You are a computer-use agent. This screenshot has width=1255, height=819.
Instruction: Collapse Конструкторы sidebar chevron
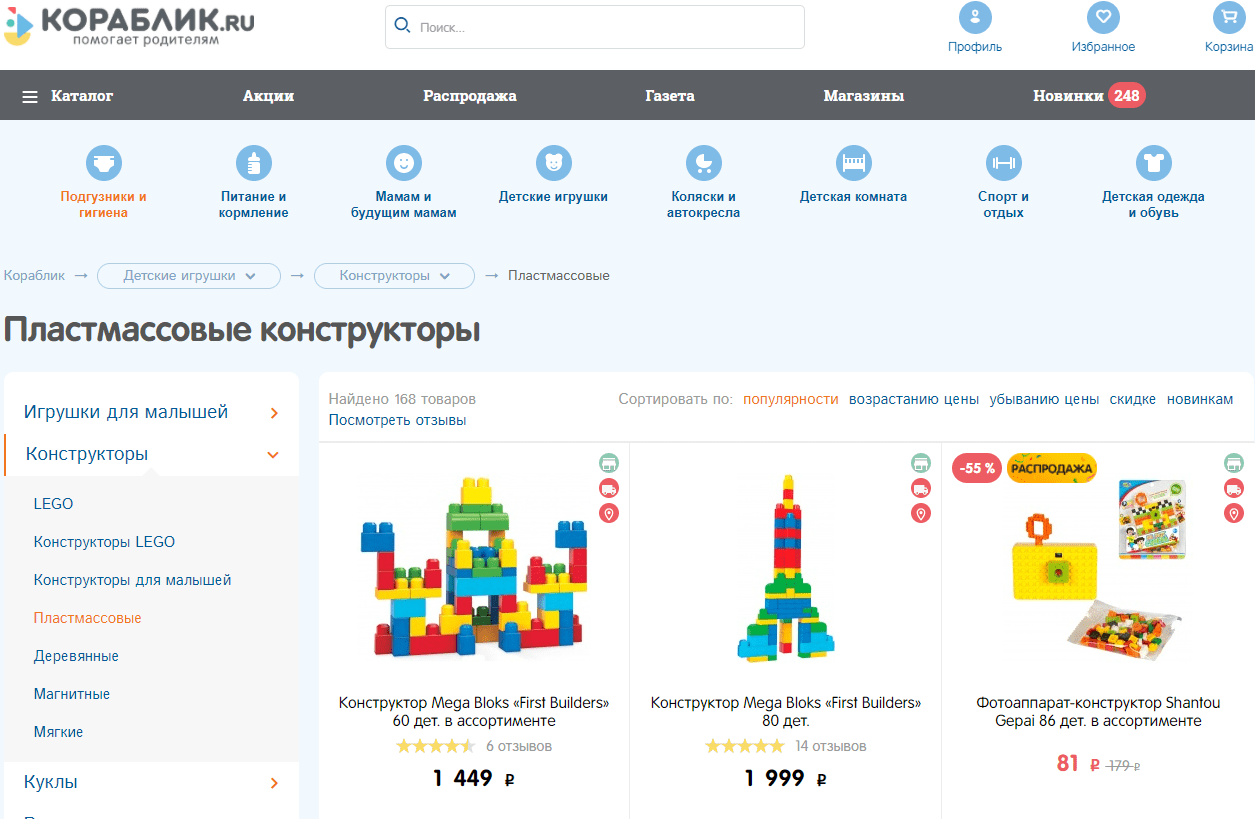click(x=273, y=455)
